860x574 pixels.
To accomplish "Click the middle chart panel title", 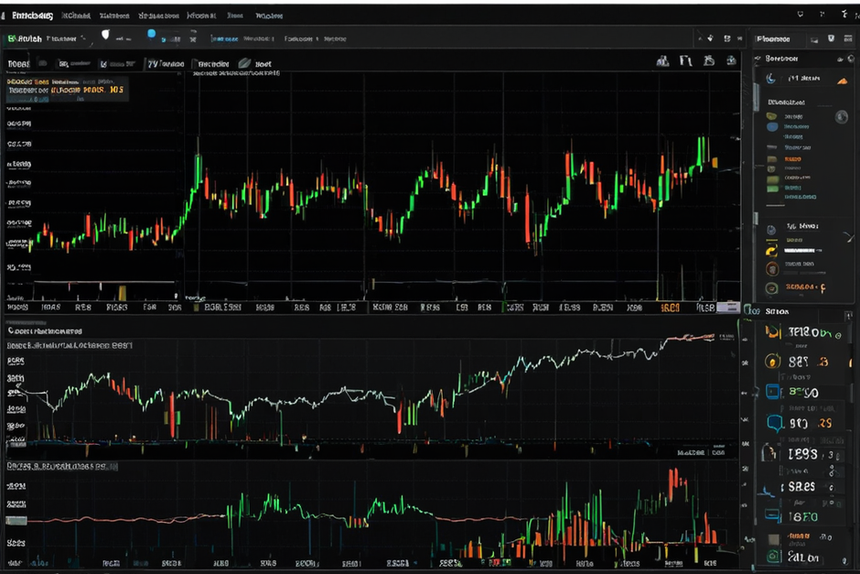I will pos(45,331).
